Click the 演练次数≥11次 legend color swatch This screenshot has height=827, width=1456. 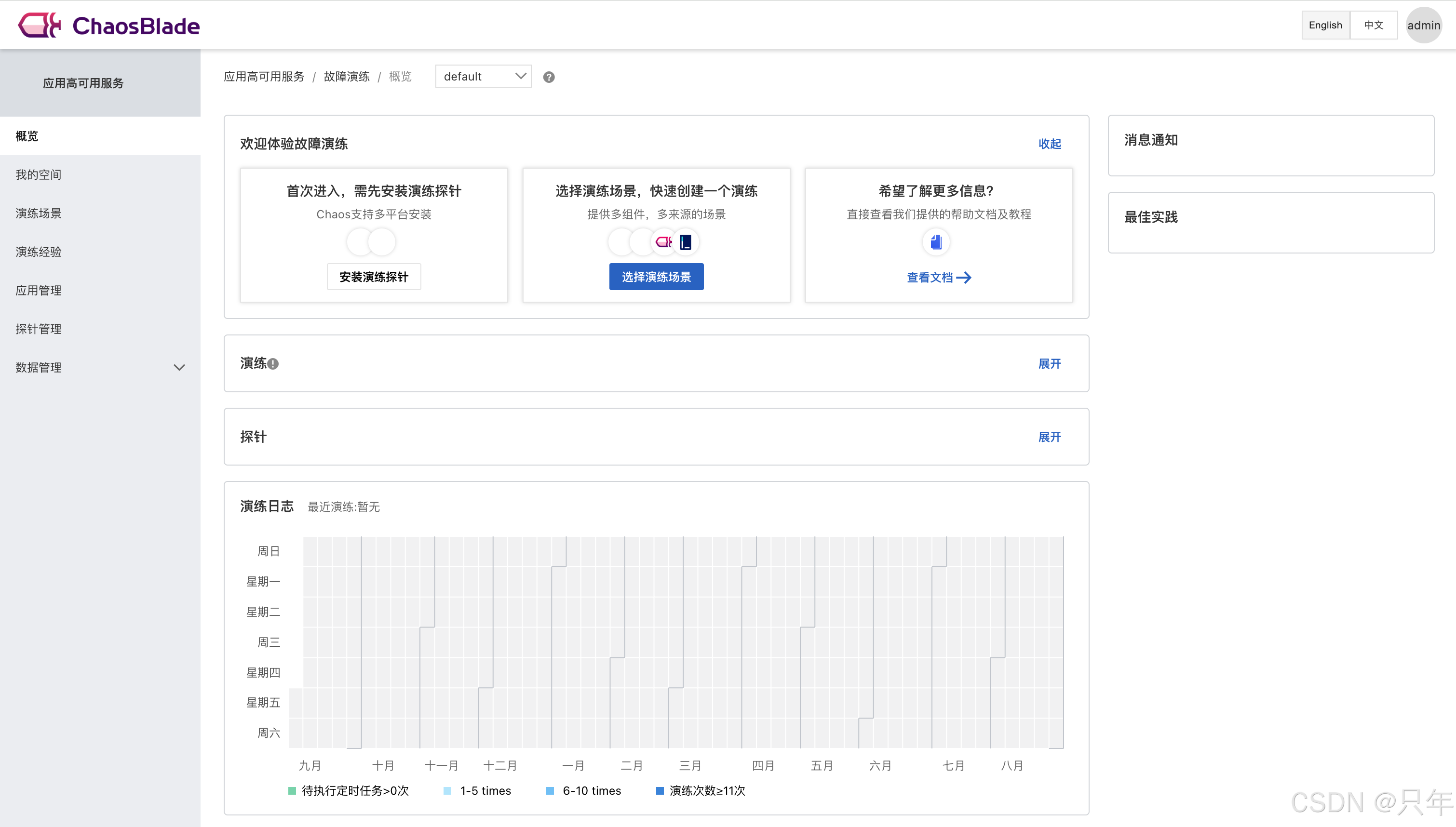[x=660, y=791]
